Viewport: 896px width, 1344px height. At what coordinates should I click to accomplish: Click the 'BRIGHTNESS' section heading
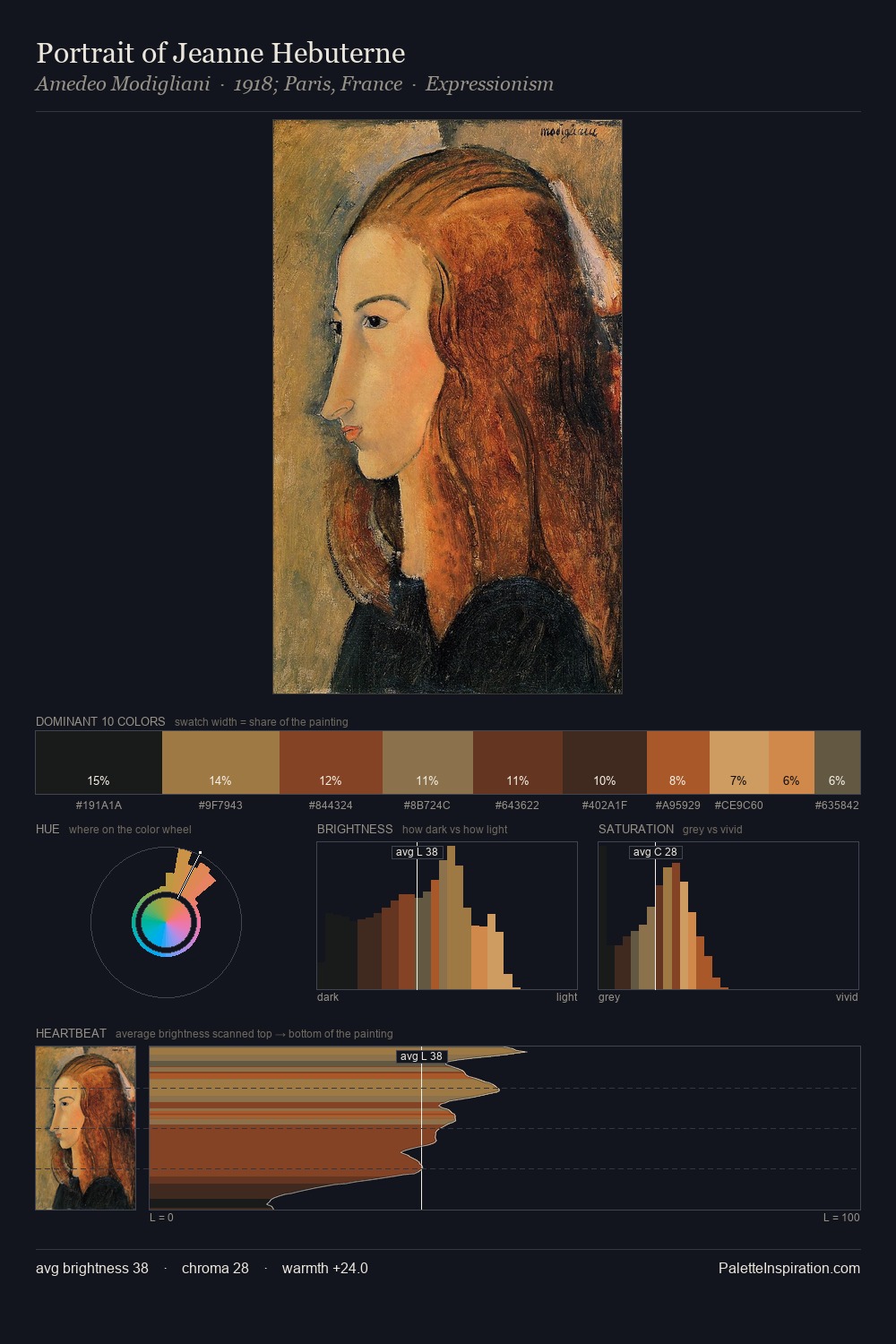click(355, 829)
